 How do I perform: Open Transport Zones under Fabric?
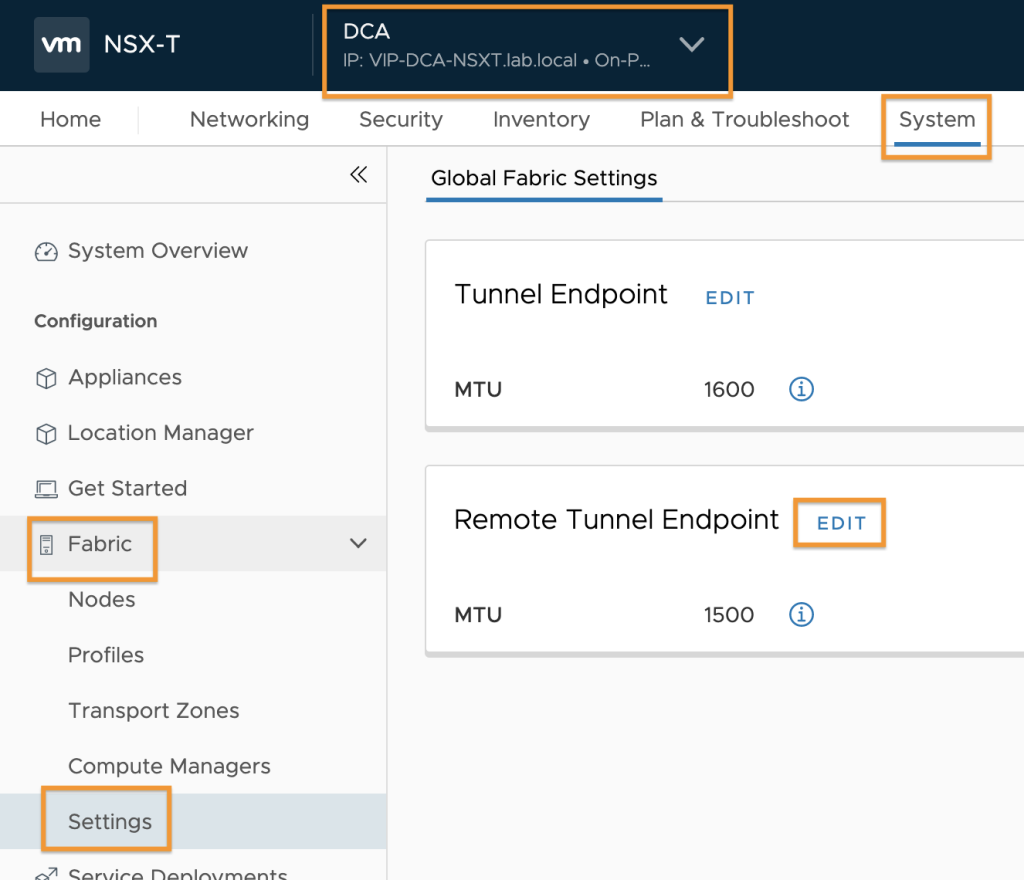pyautogui.click(x=153, y=710)
